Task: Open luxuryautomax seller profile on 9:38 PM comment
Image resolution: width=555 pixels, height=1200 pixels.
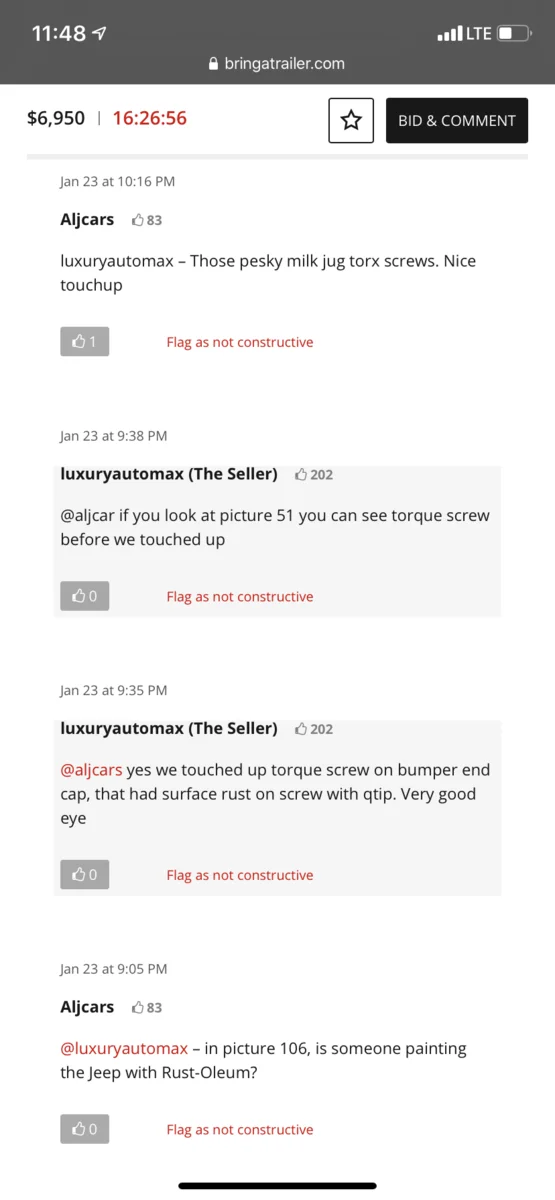Action: [x=169, y=474]
